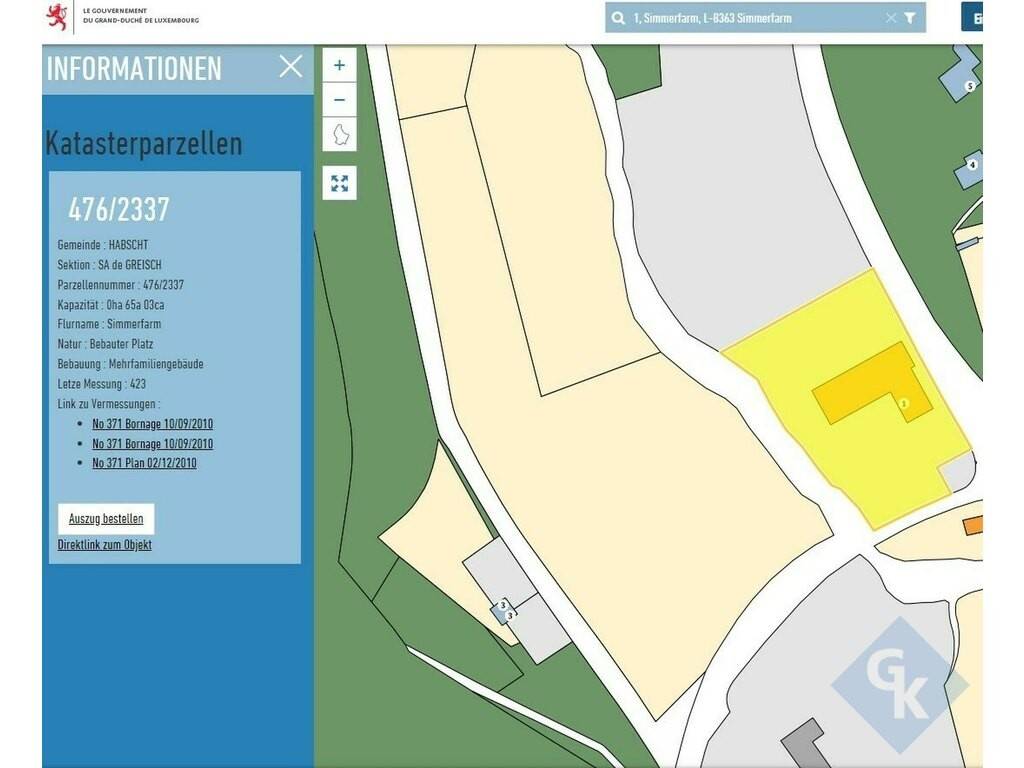Clear the address search field

tap(891, 18)
